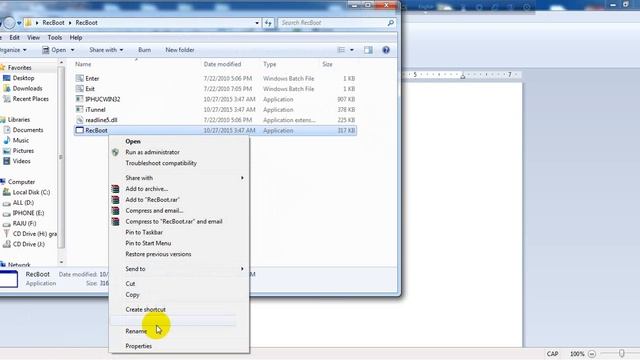Viewport: 640px width, 360px height.
Task: Open the View menu
Action: tap(33, 38)
